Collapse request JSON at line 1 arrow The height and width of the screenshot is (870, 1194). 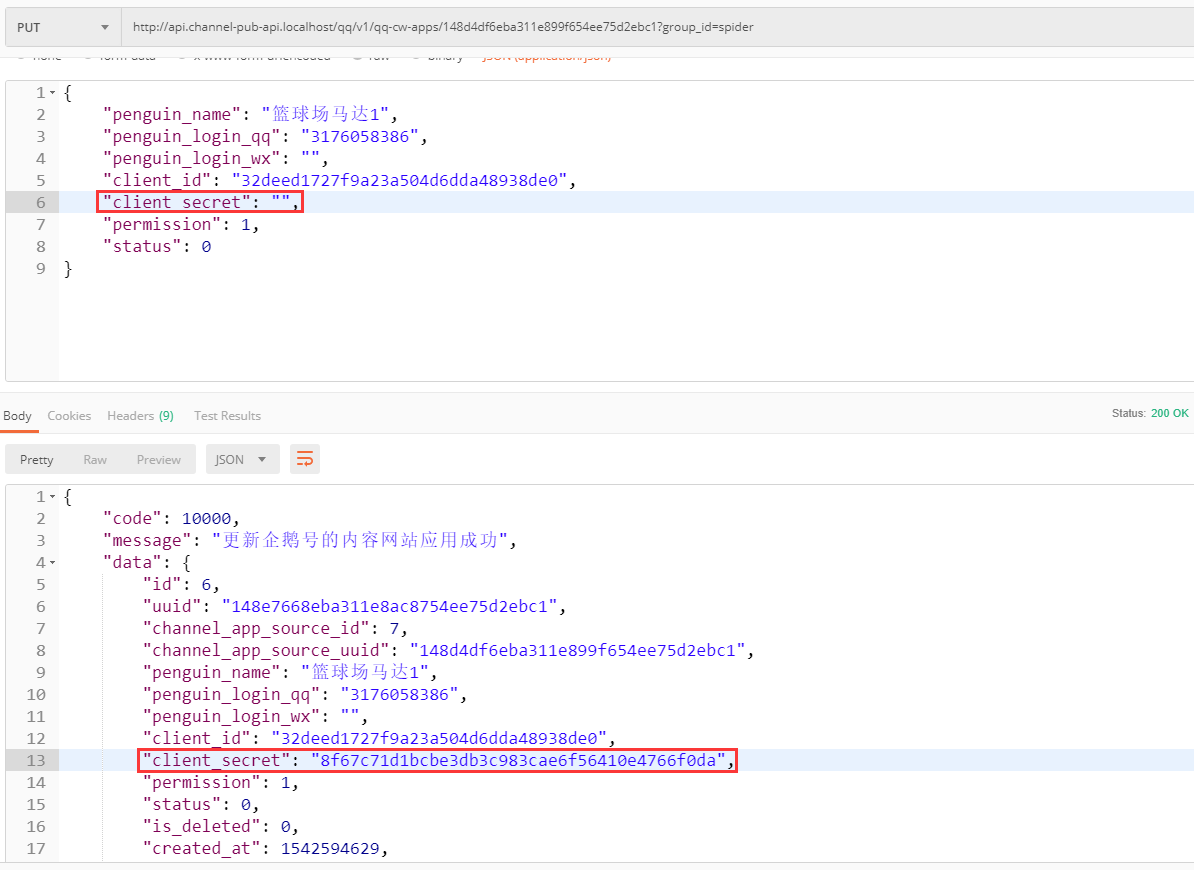coord(53,93)
